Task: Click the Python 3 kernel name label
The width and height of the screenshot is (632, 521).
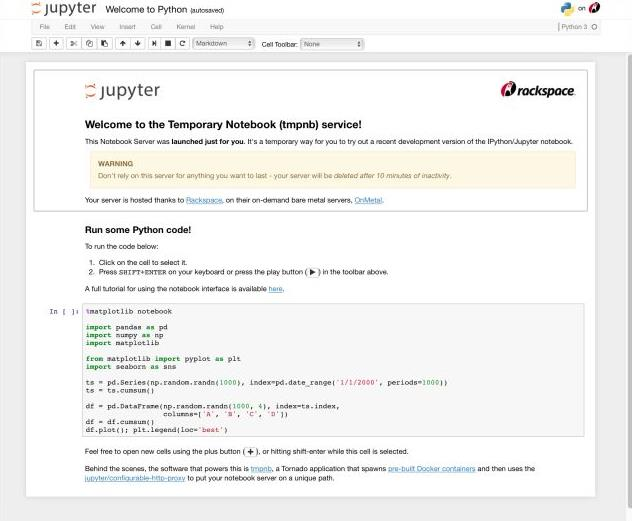Action: (574, 27)
